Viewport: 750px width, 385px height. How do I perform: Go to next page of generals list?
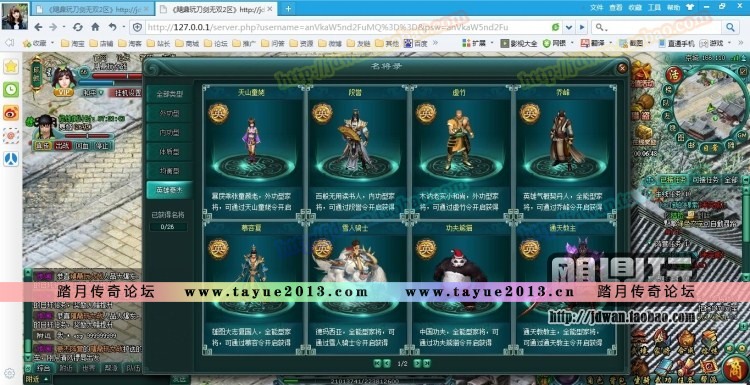pos(417,364)
